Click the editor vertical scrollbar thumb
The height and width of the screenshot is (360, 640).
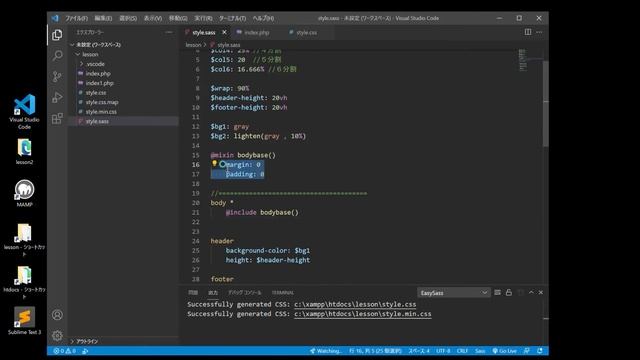[546, 104]
